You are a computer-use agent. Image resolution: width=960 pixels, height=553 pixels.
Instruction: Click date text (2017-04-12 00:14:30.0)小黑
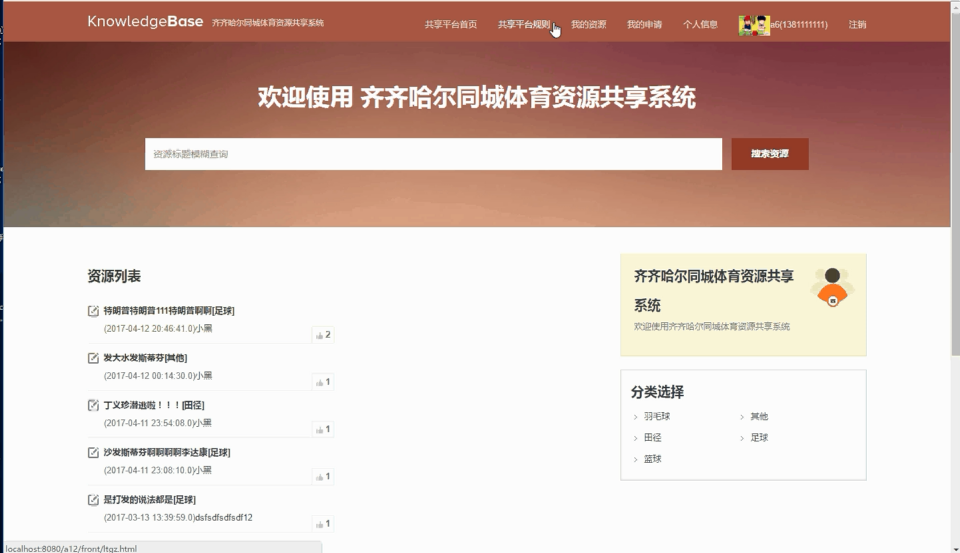click(158, 375)
